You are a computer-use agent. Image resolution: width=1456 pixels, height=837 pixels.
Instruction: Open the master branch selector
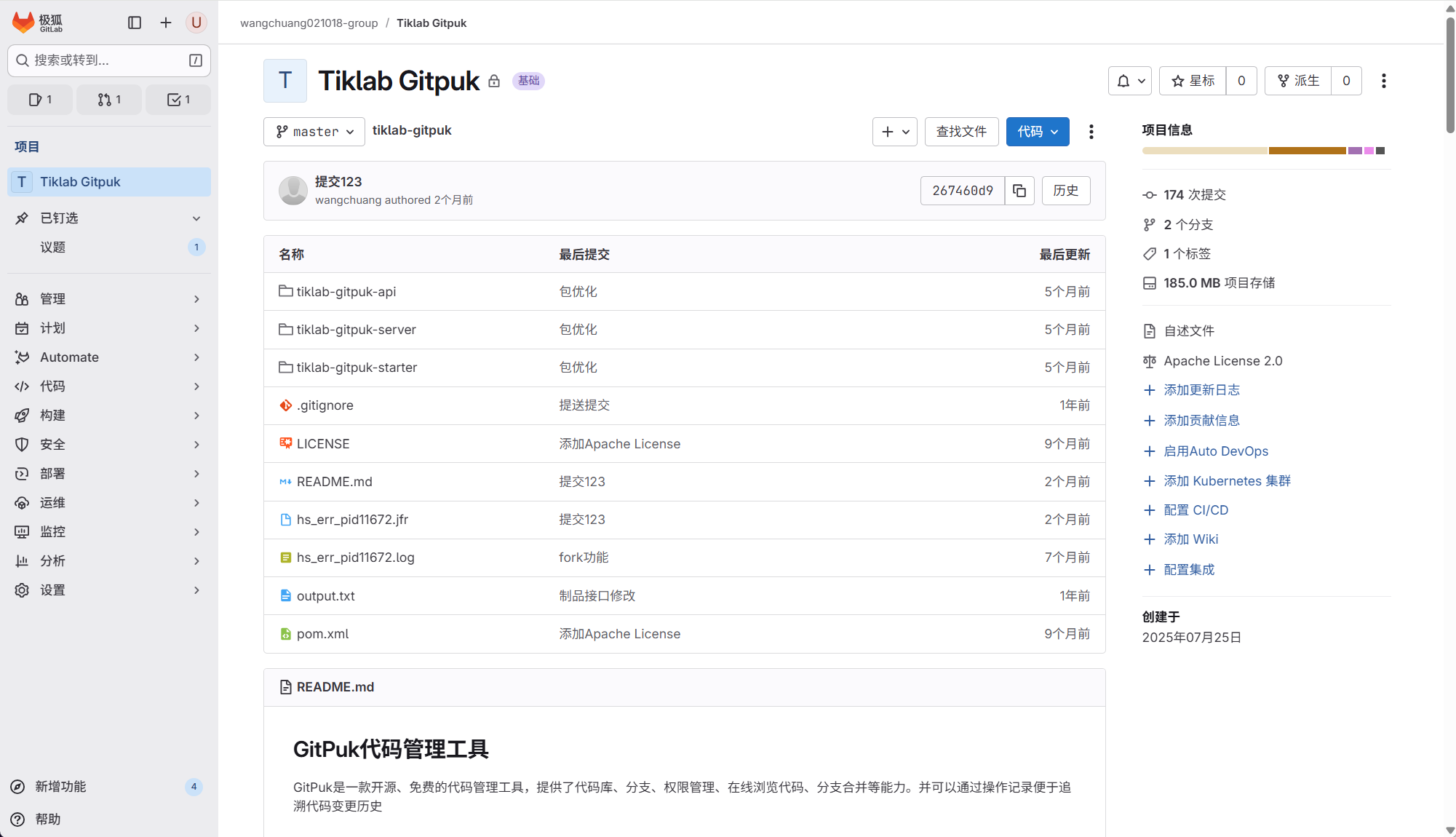pyautogui.click(x=314, y=132)
